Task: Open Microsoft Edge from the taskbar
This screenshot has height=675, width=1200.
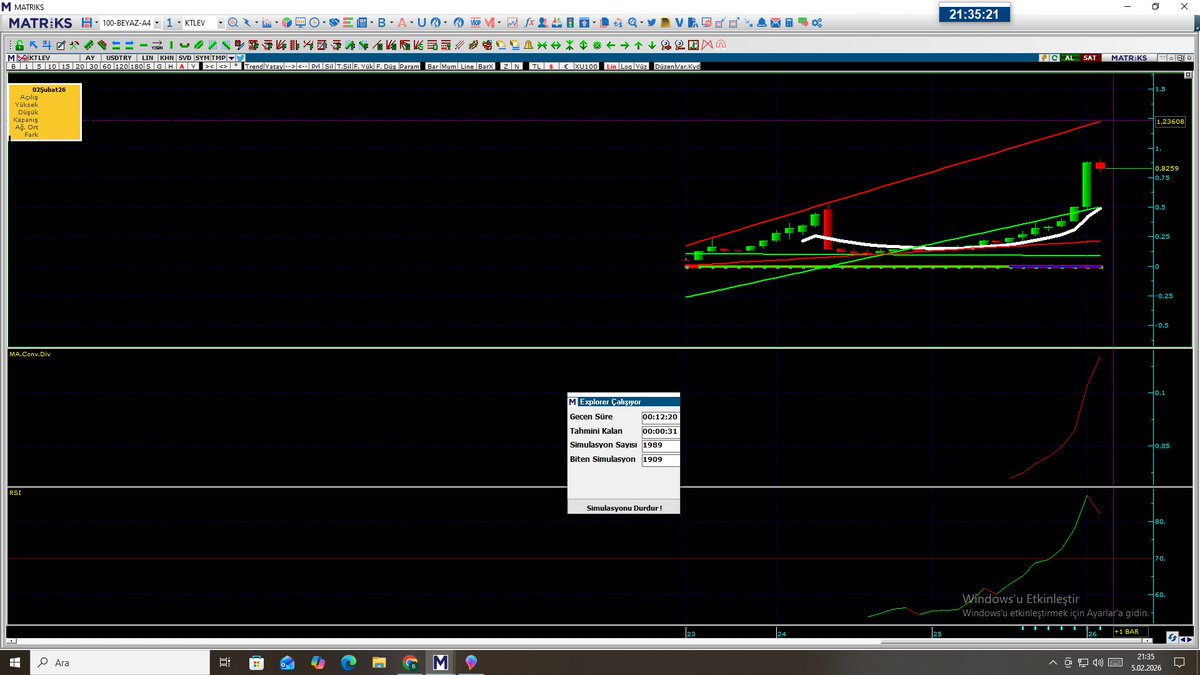Action: point(348,662)
